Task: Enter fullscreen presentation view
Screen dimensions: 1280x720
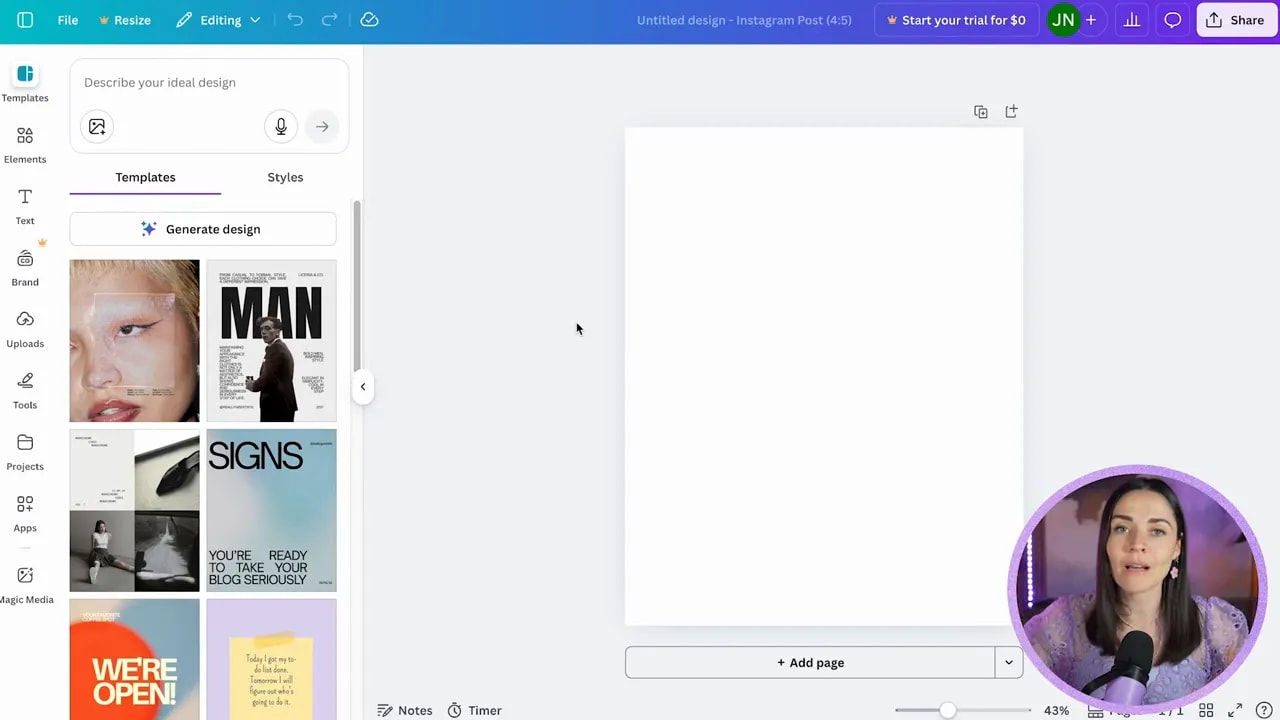Action: coord(1235,710)
